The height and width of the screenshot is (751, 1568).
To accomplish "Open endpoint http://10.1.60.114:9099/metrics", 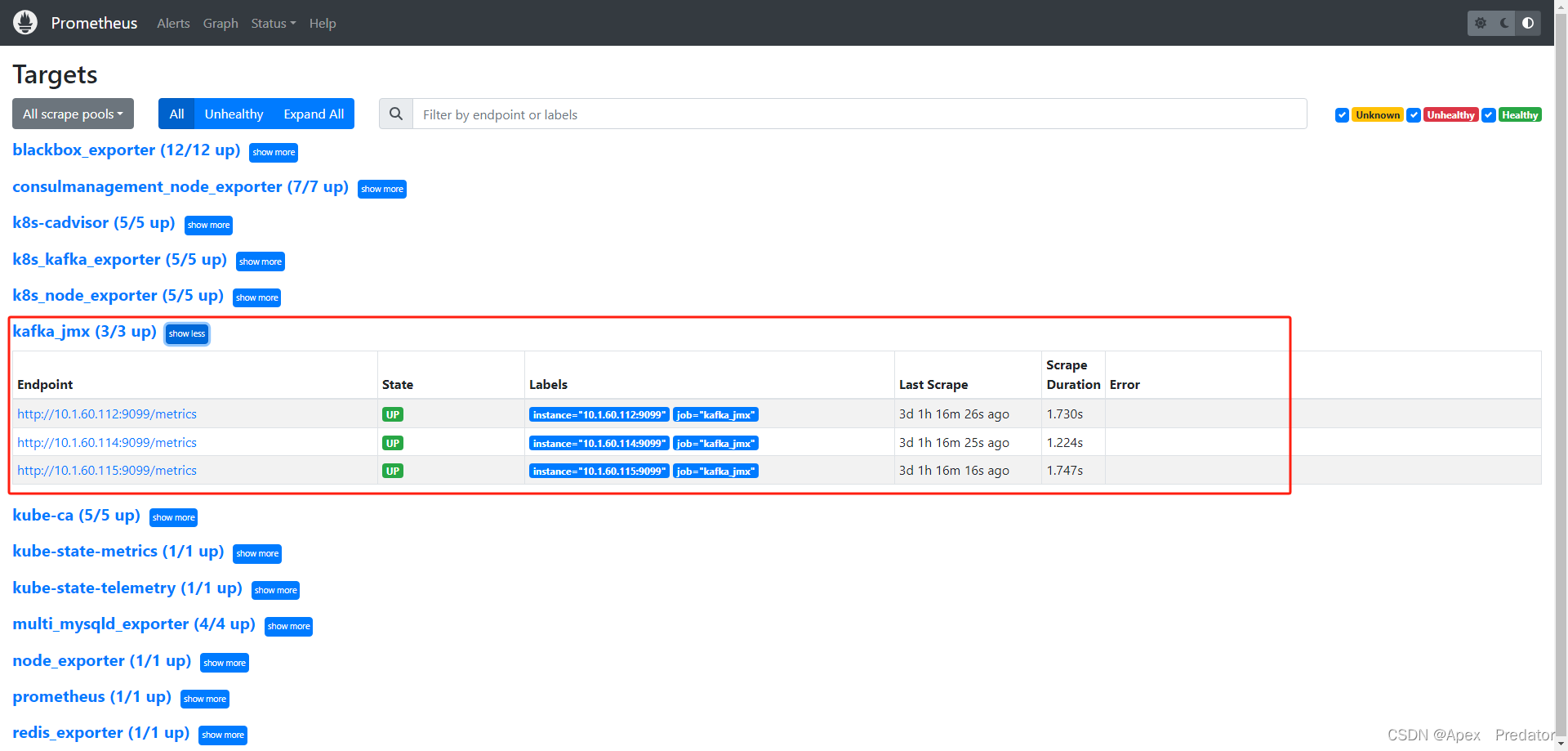I will [x=107, y=442].
